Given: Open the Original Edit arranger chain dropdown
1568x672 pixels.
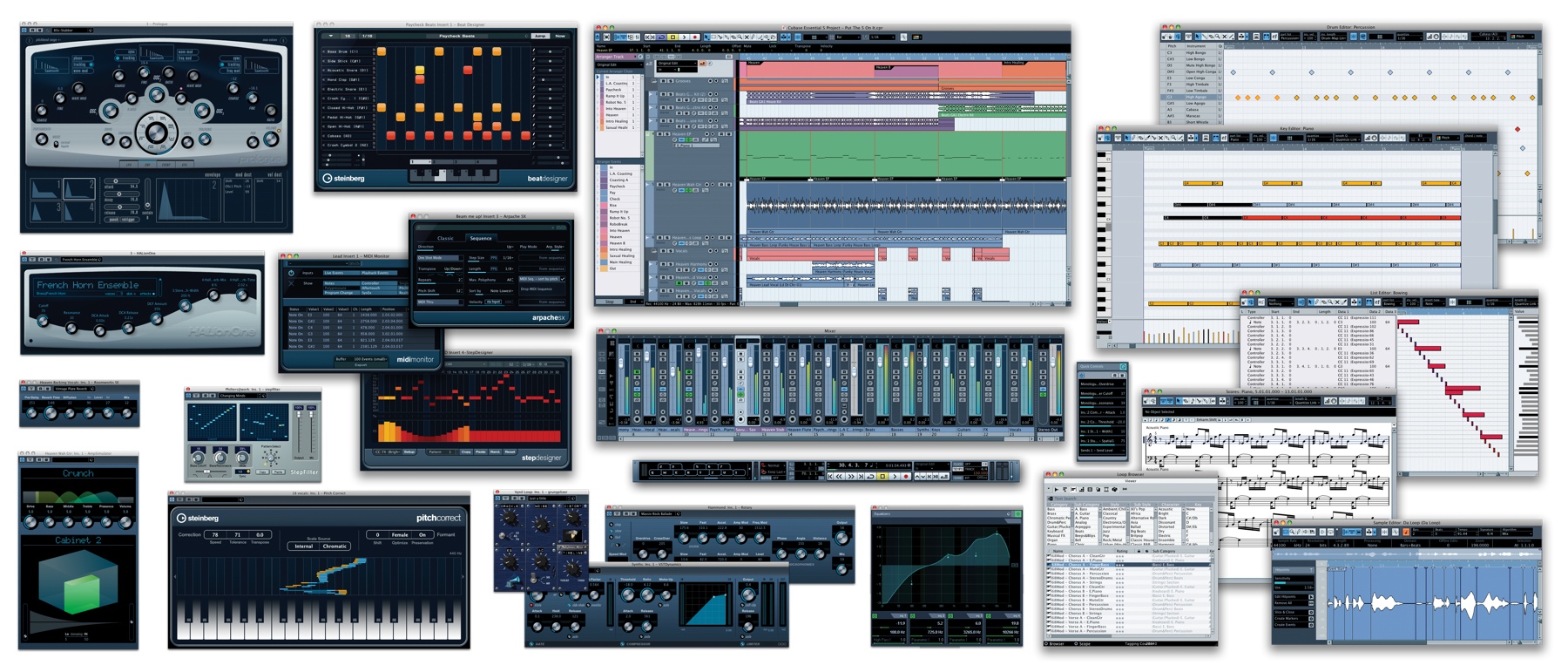Looking at the screenshot, I should point(618,64).
